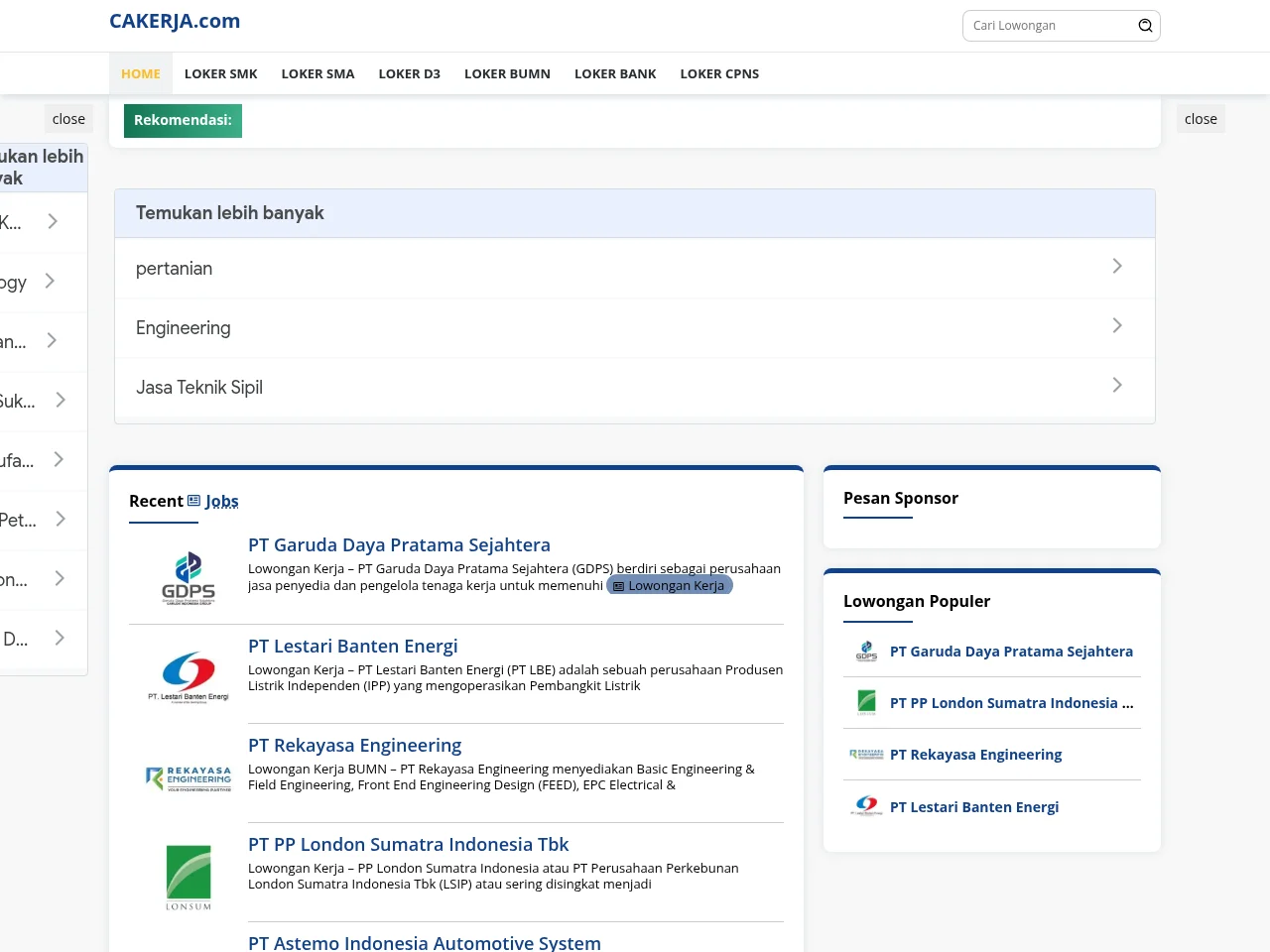The image size is (1270, 952).
Task: Click the green Rekomendasi button
Action: [183, 120]
